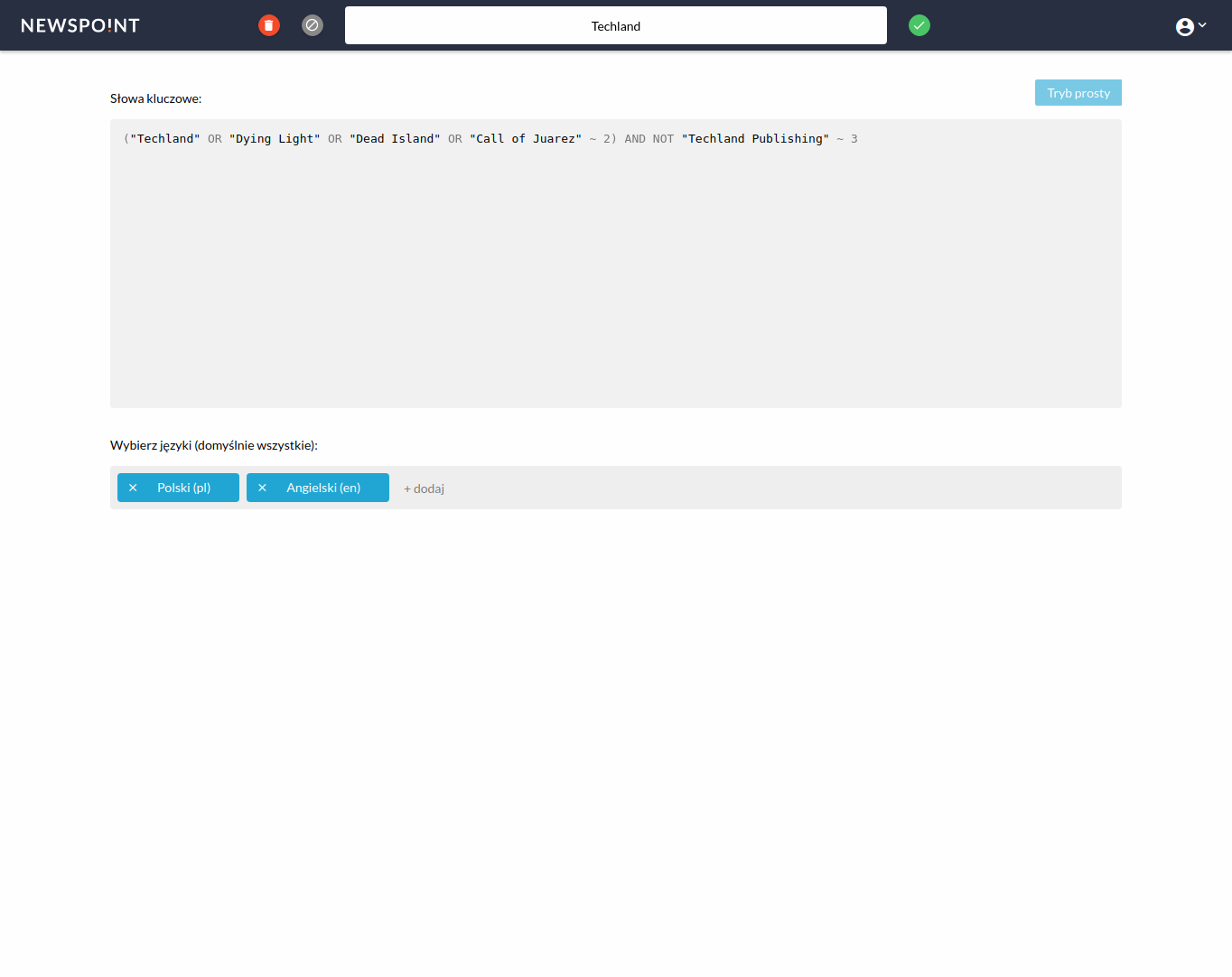Place cursor on "Dying Light" in query

point(275,139)
